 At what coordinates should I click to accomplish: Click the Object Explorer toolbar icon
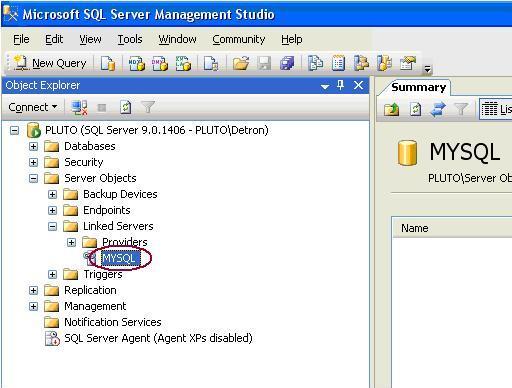point(361,63)
